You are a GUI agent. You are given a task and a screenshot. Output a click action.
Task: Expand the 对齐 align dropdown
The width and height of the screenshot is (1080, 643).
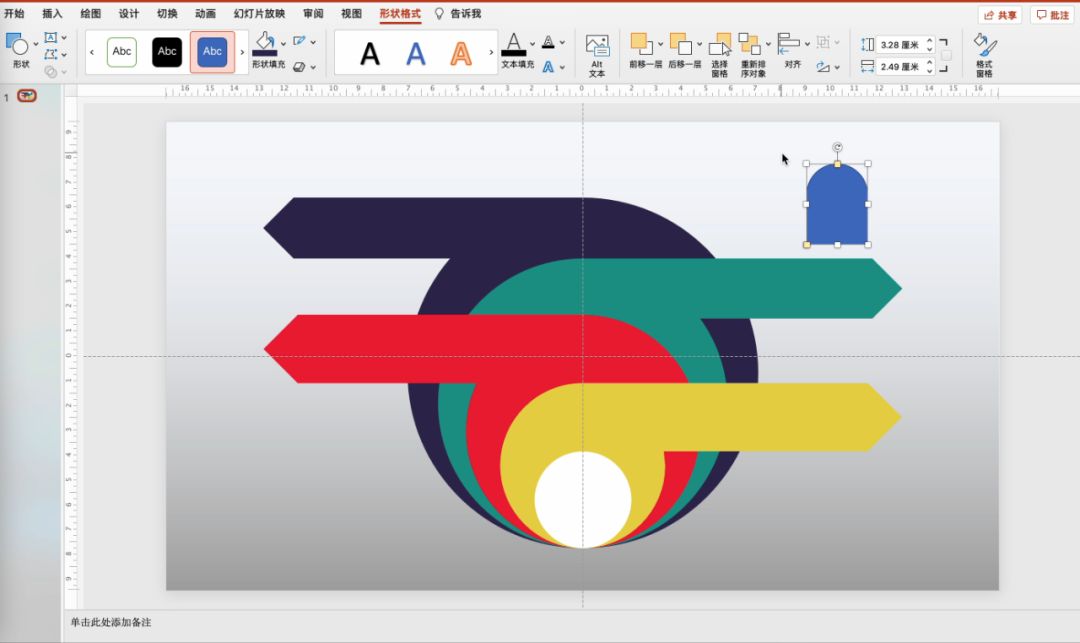(x=807, y=43)
